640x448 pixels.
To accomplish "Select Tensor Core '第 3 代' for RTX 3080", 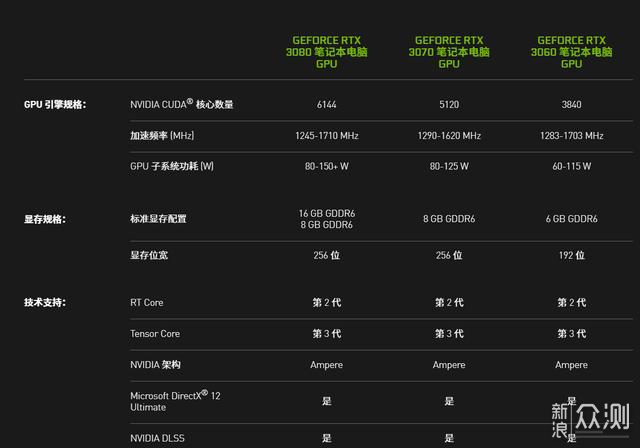I will pyautogui.click(x=327, y=334).
